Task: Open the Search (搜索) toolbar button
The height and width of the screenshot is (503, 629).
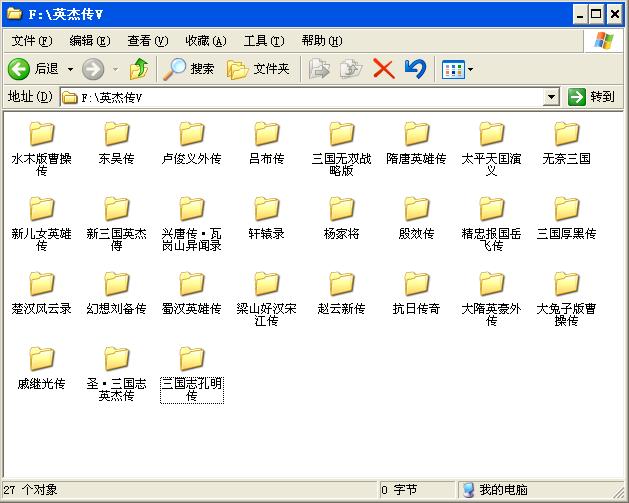Action: coord(189,69)
